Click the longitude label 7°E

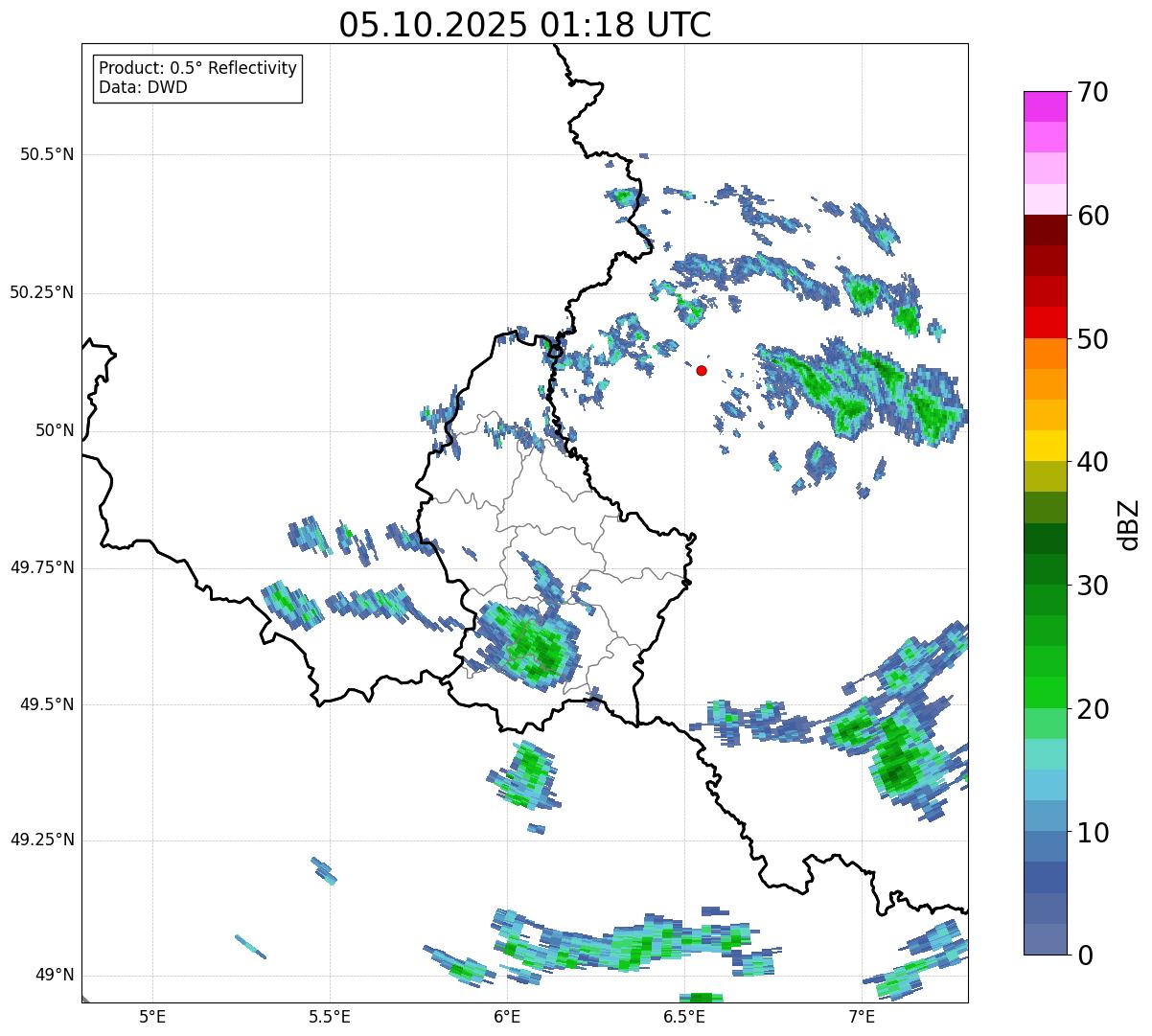coord(863,1016)
